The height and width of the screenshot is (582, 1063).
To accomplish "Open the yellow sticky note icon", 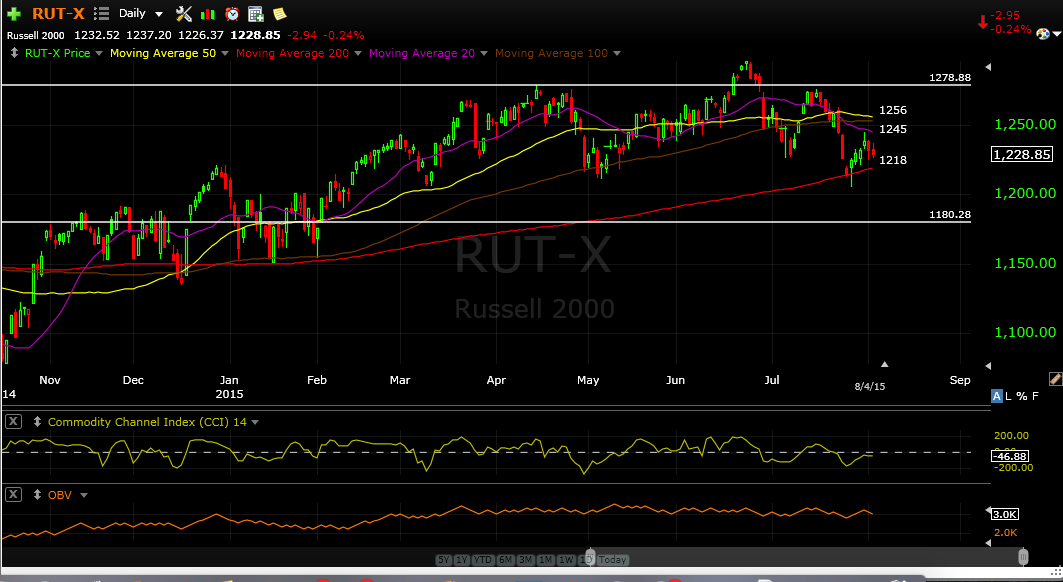I will click(279, 13).
